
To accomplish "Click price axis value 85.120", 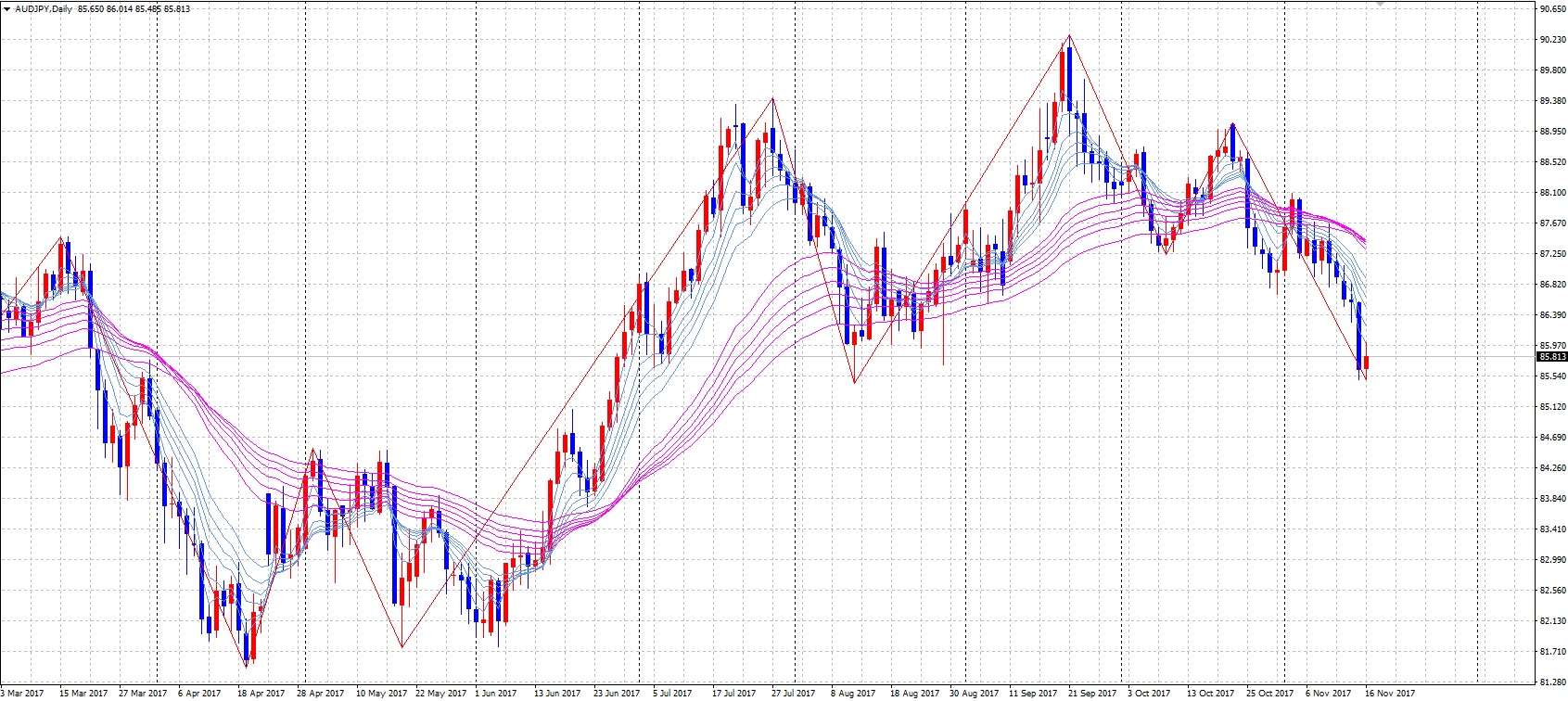I will tap(1553, 407).
